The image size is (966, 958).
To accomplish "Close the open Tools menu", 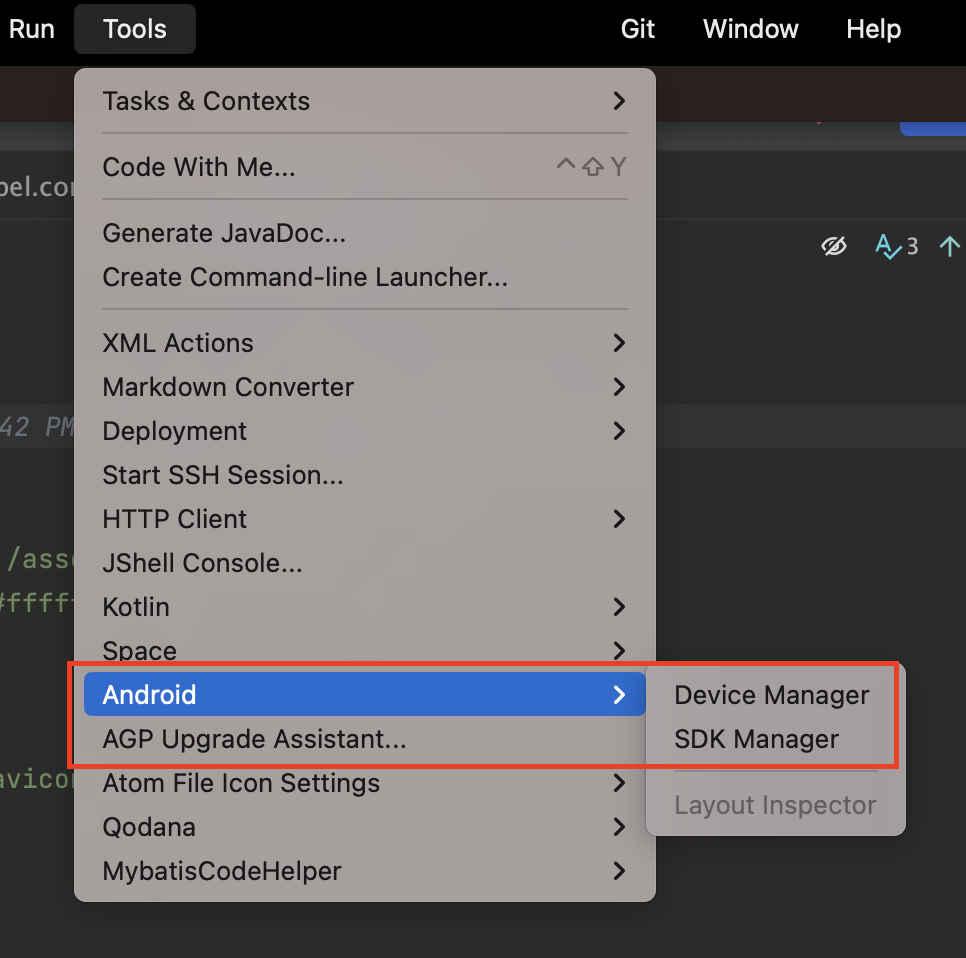I will [x=135, y=29].
